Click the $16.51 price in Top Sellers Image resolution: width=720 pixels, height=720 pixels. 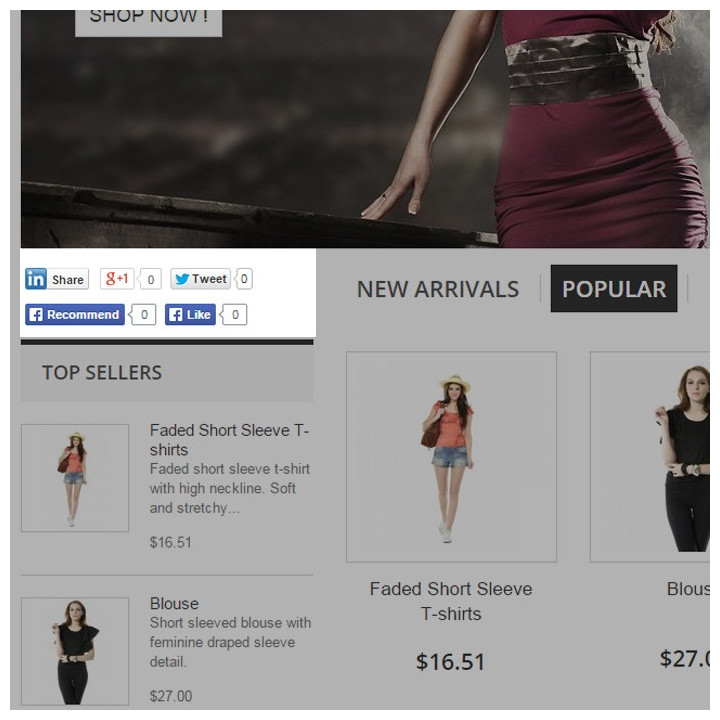[170, 542]
